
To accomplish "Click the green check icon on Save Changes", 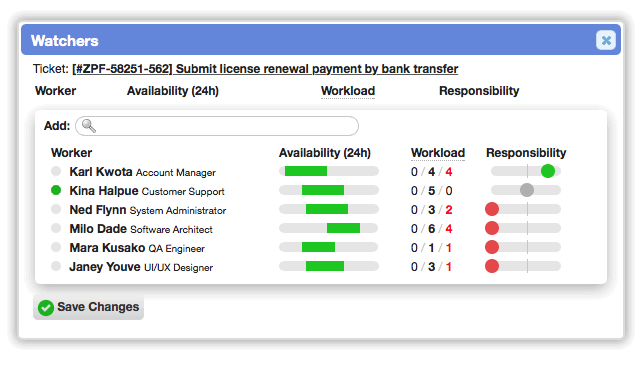I will tap(46, 308).
